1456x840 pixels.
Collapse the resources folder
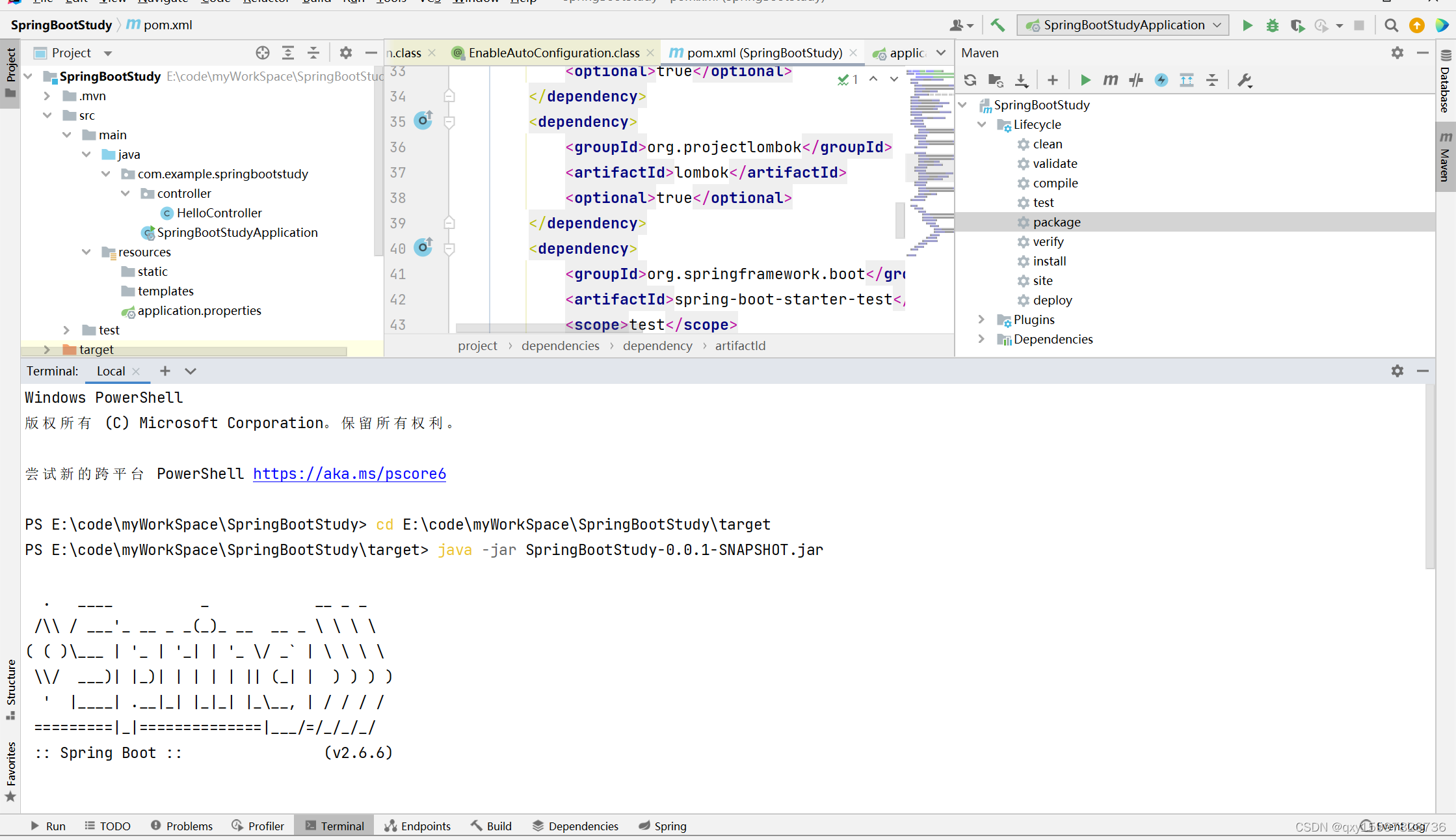coord(86,252)
